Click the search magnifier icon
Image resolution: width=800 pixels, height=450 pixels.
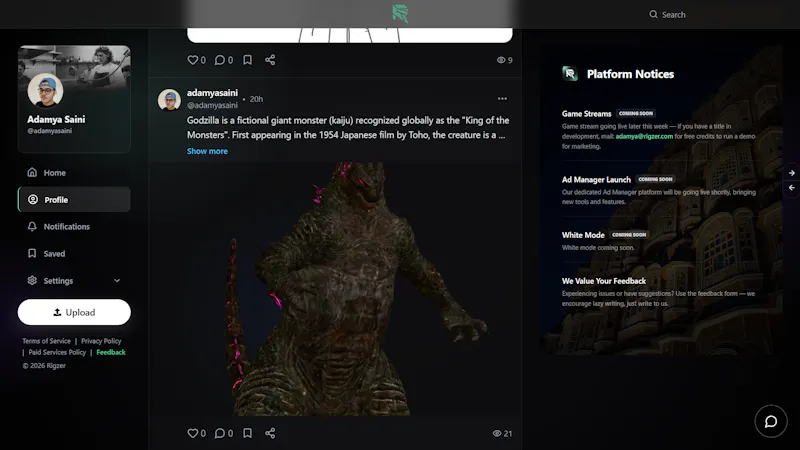(653, 14)
